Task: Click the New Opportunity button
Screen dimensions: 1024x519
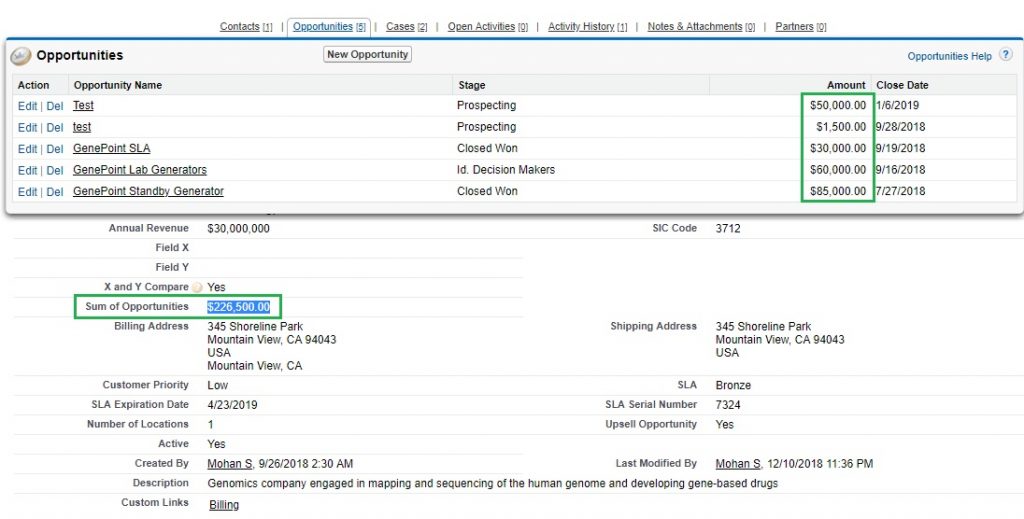Action: [368, 55]
